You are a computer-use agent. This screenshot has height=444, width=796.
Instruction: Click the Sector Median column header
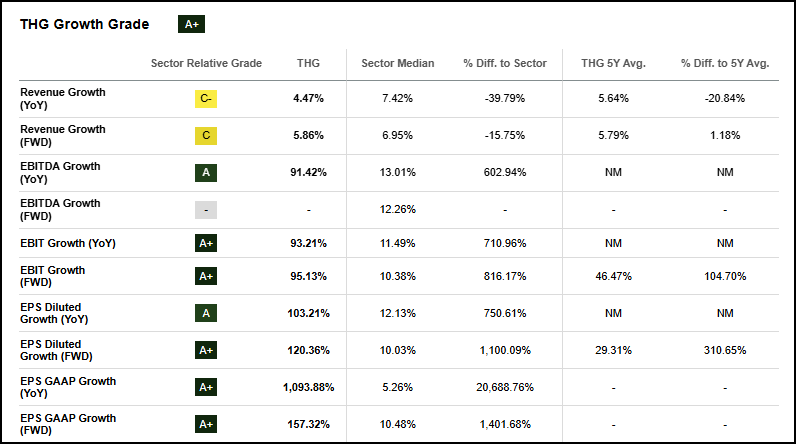pyautogui.click(x=398, y=63)
